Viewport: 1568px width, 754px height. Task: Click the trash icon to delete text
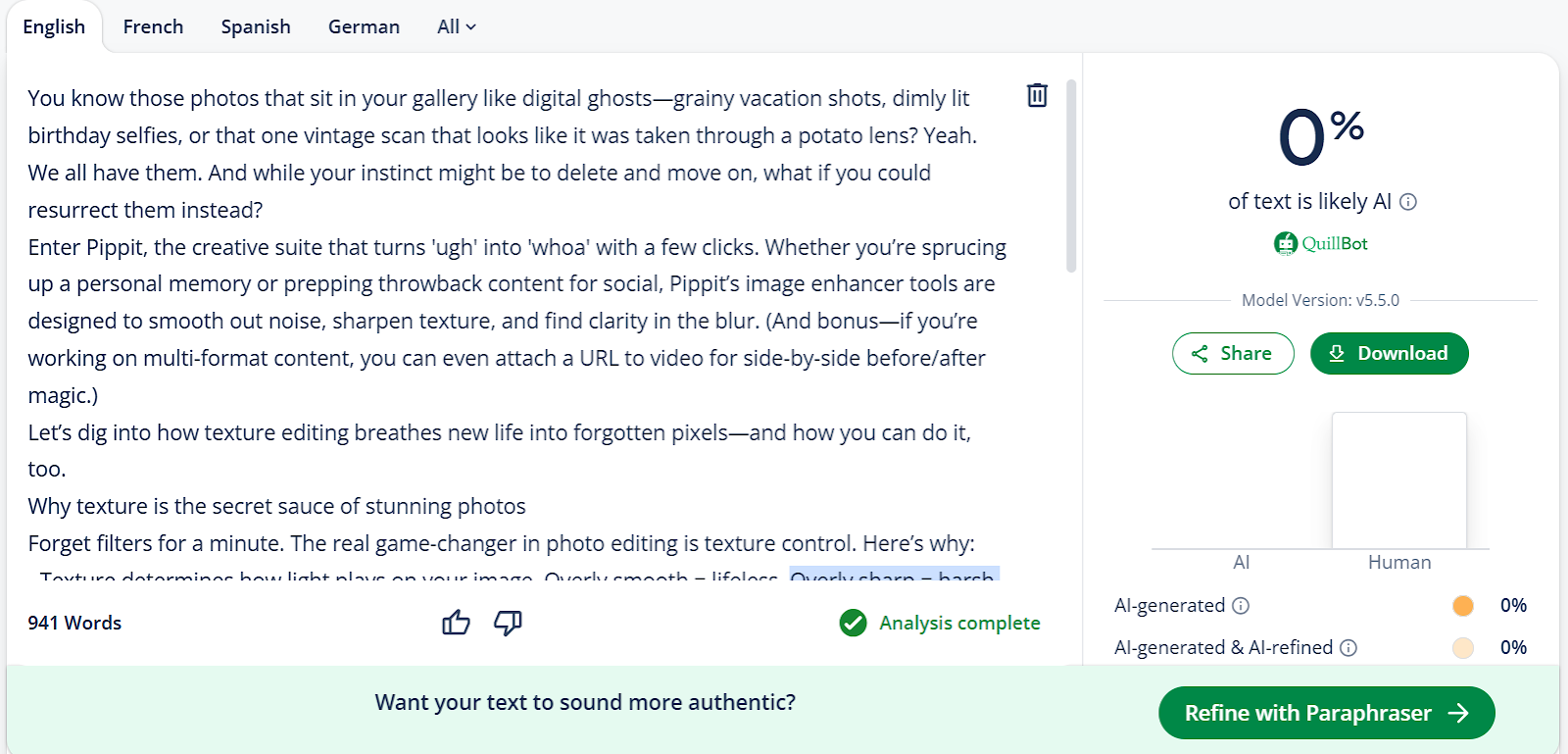[1037, 95]
